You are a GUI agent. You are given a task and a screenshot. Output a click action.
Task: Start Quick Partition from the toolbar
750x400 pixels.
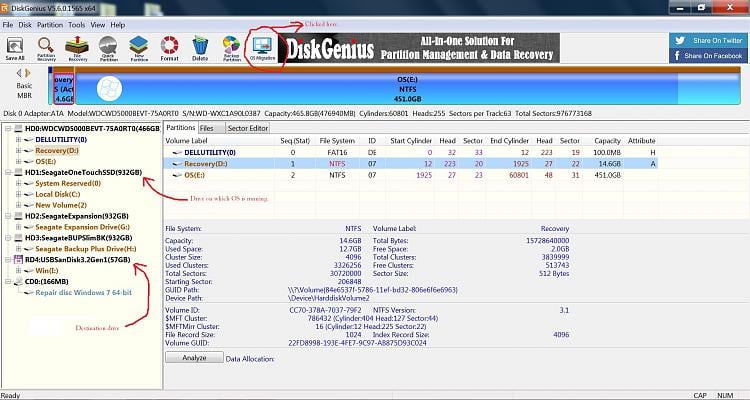click(x=108, y=49)
